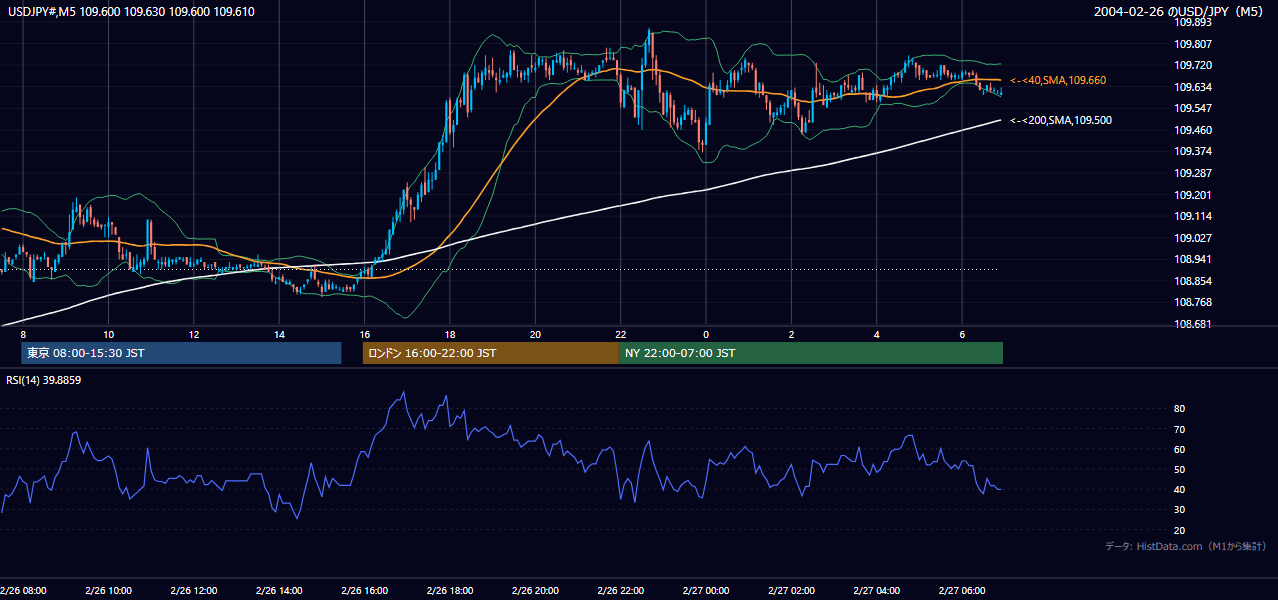Click price axis value 108.941
Image resolution: width=1278 pixels, height=600 pixels.
point(1193,260)
